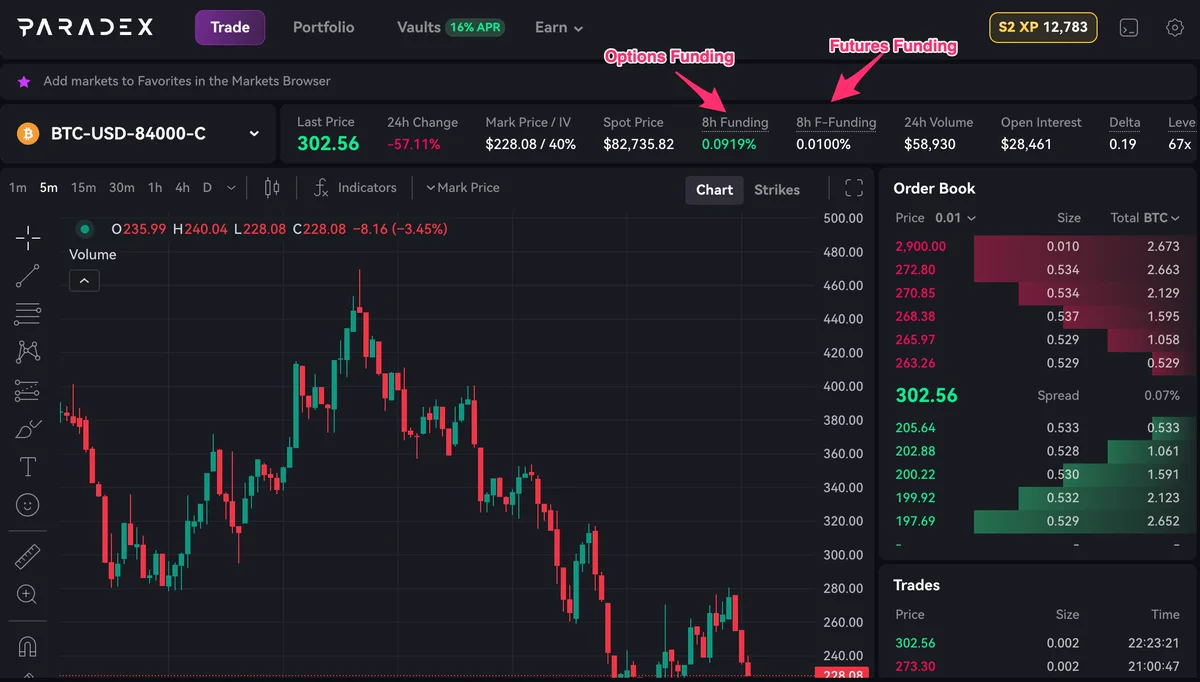Open the Portfolio tab

[x=323, y=27]
